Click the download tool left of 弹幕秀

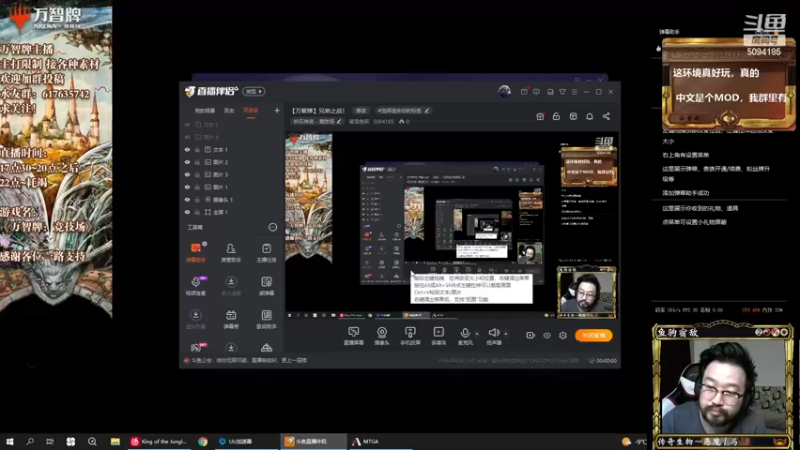(195, 319)
